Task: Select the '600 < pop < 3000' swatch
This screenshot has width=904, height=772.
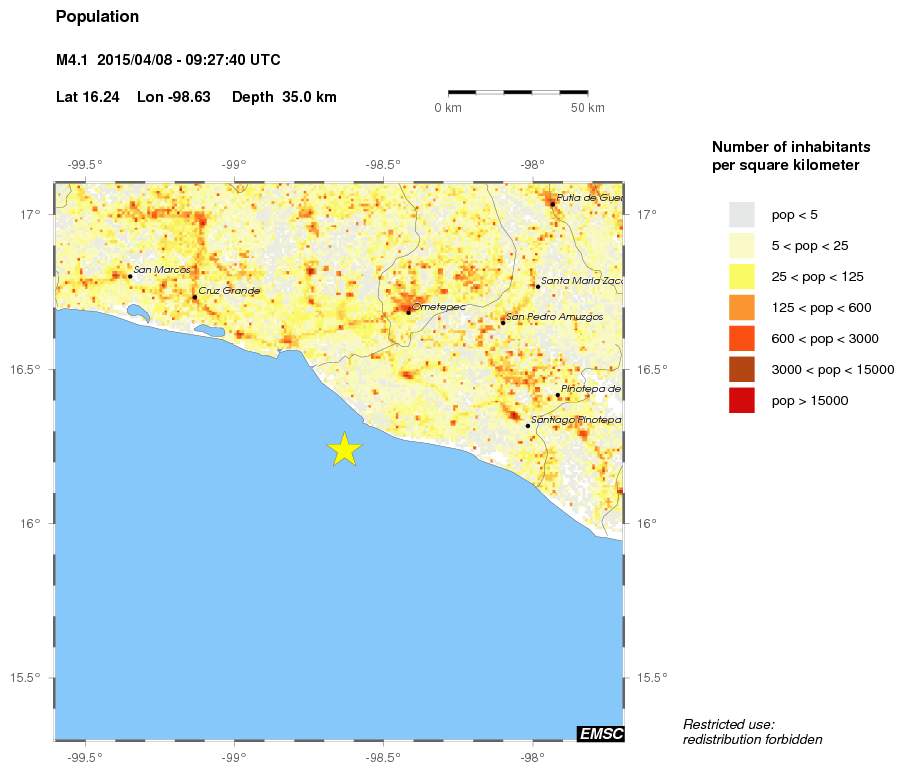Action: coord(741,339)
